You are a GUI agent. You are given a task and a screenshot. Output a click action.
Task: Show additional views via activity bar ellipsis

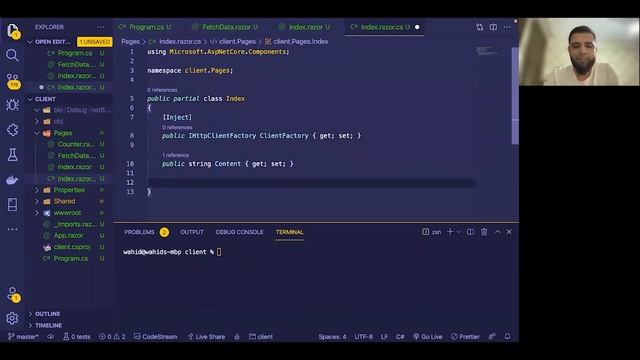12,229
